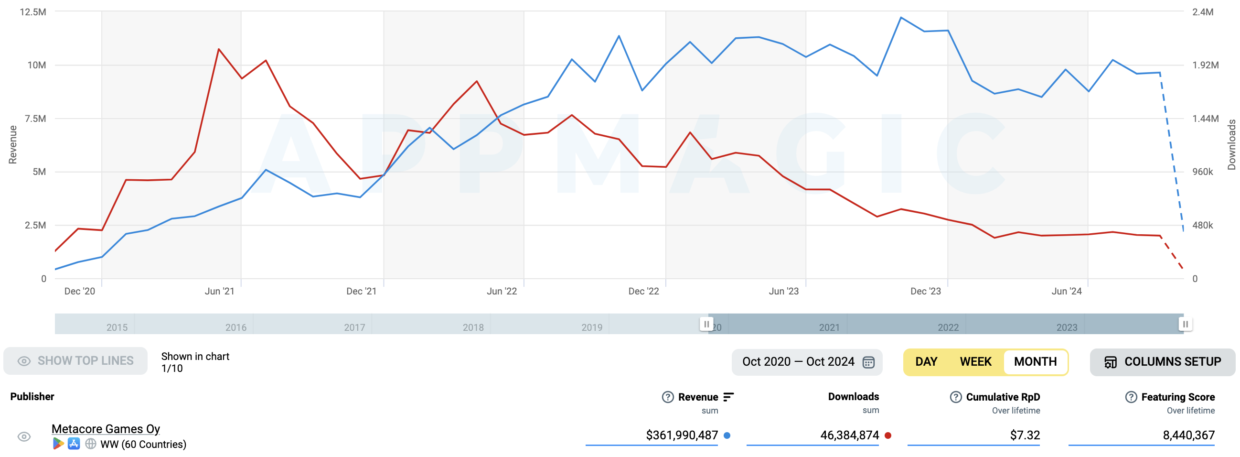The image size is (1240, 457).
Task: Click the App Store icon
Action: [74, 443]
